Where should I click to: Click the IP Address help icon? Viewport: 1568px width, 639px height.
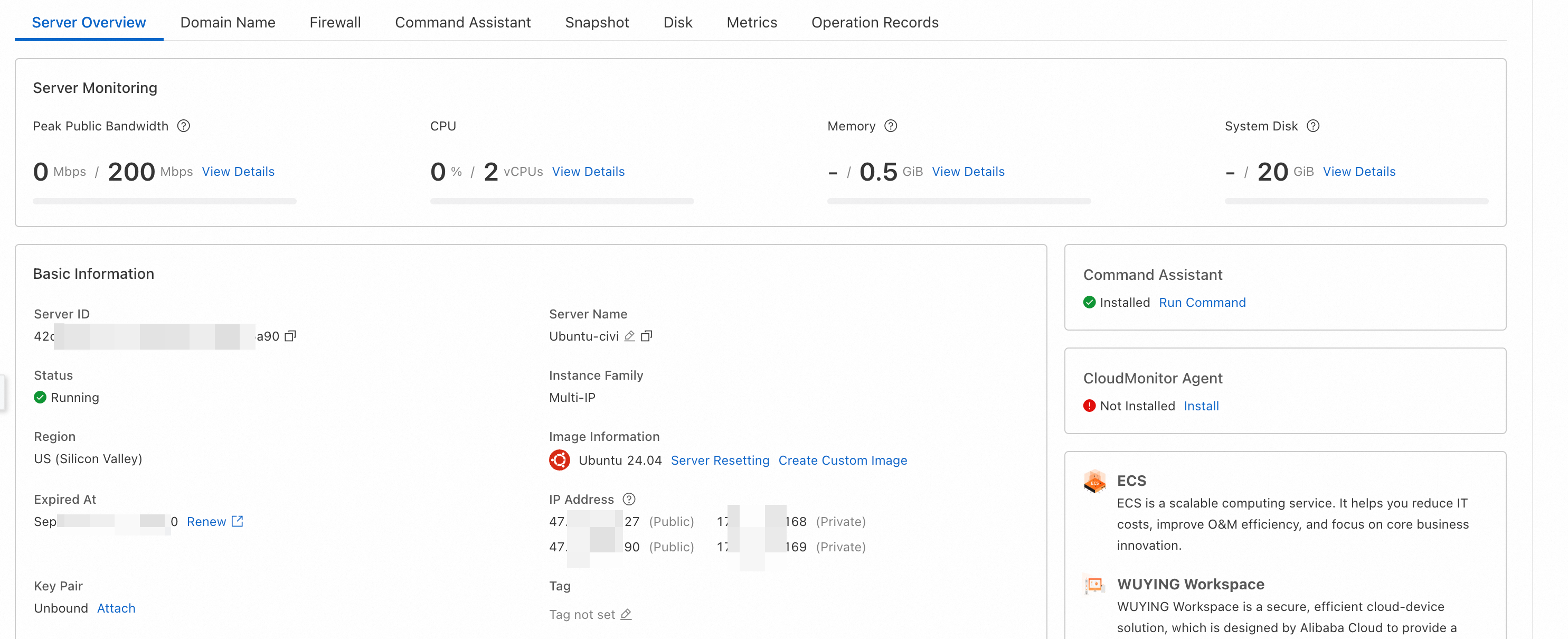629,499
